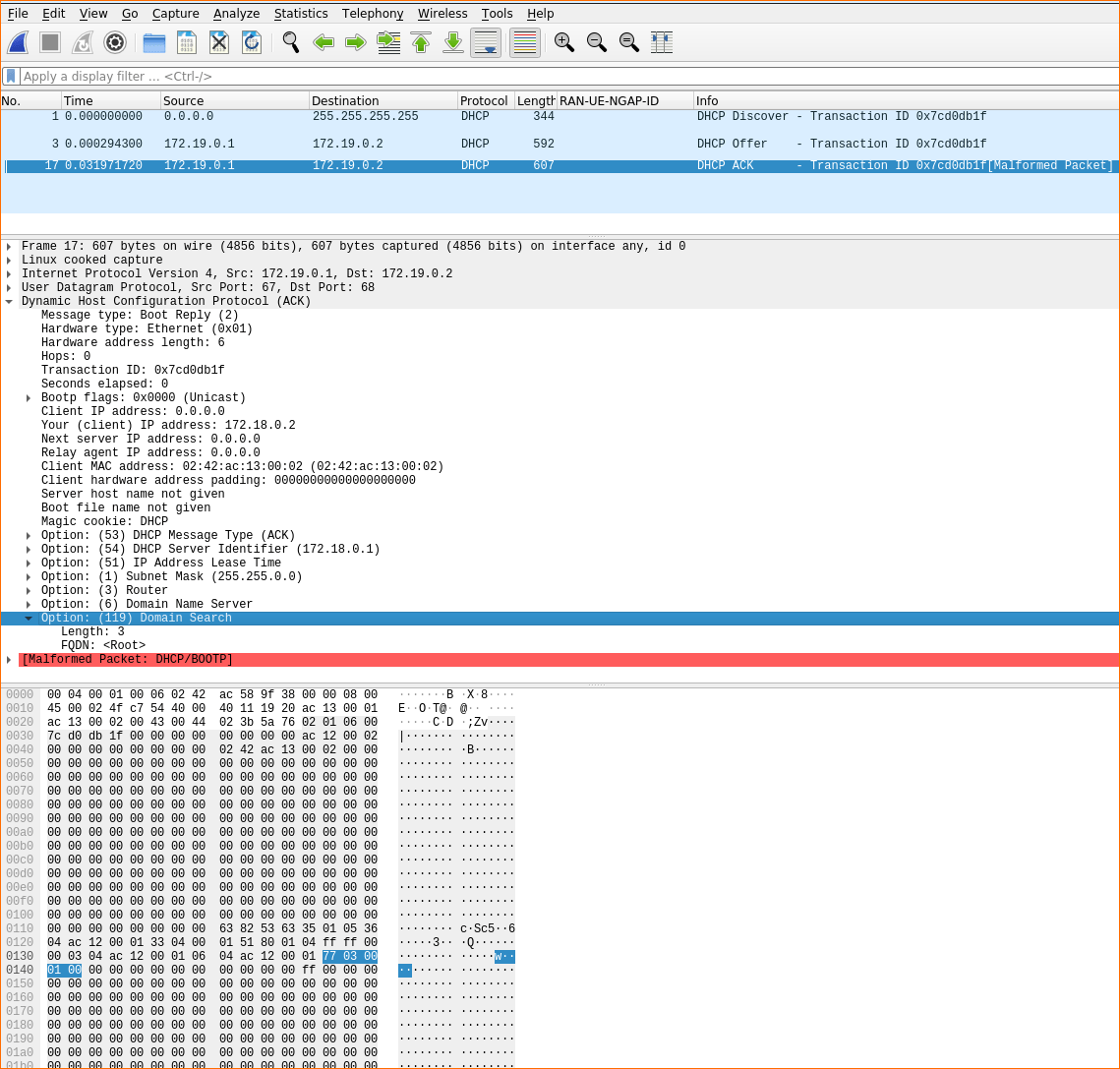The height and width of the screenshot is (1069, 1120).
Task: Expand the Malformed Packet DHCP/BOOTP entry
Action: click(9, 660)
